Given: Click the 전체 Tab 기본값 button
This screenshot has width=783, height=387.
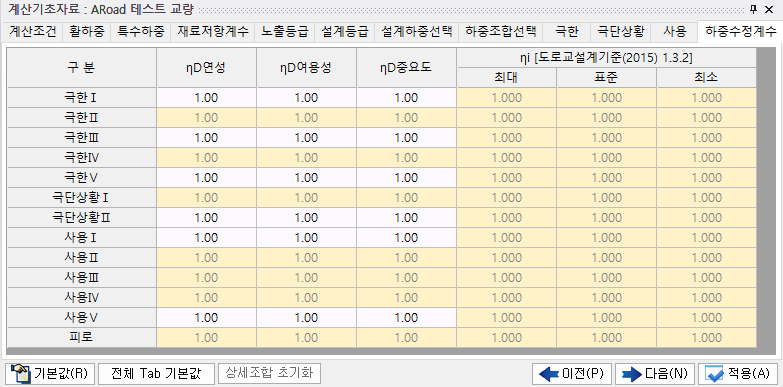Looking at the screenshot, I should click(156, 374).
